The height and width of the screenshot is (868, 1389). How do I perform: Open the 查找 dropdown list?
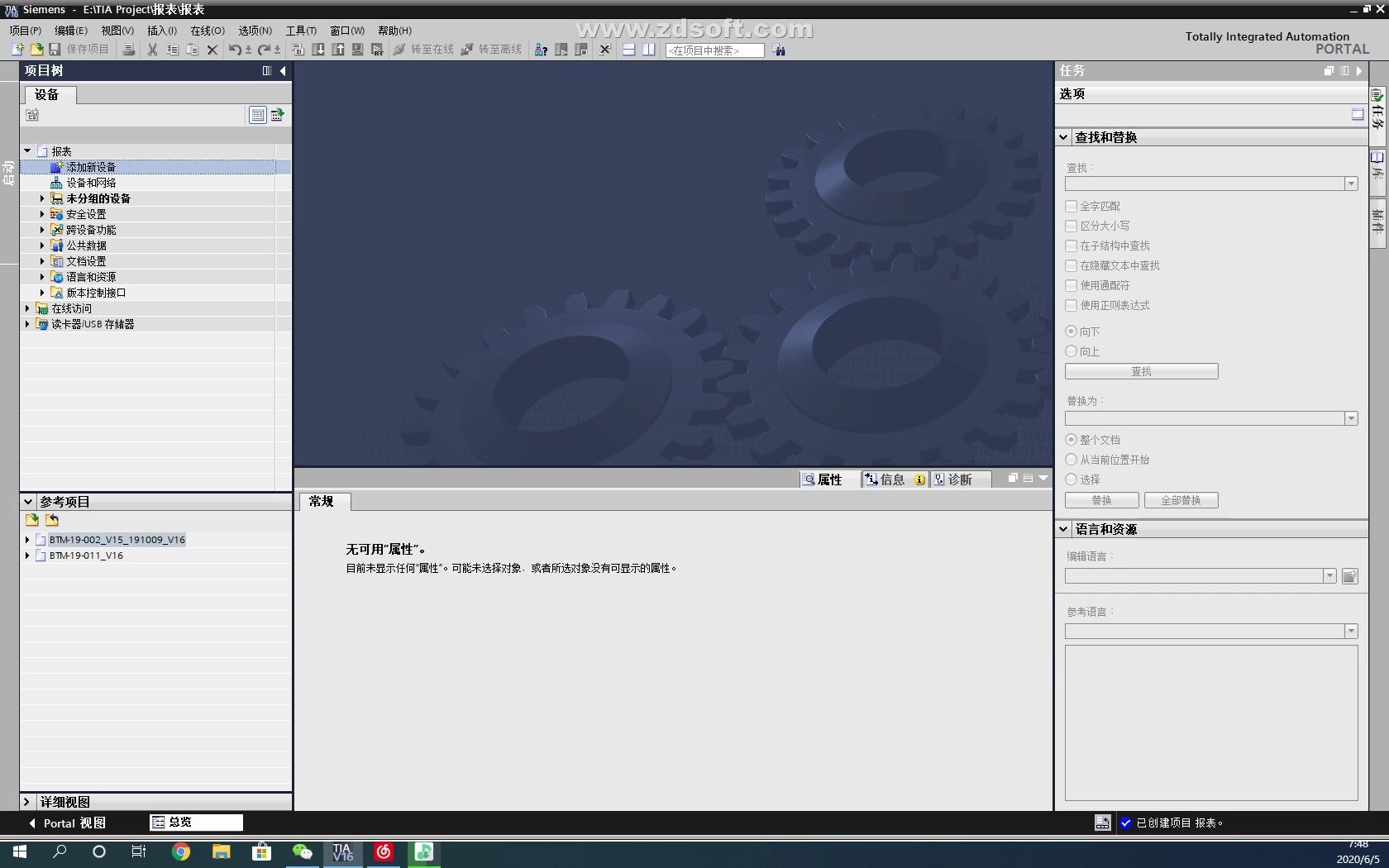[x=1353, y=184]
